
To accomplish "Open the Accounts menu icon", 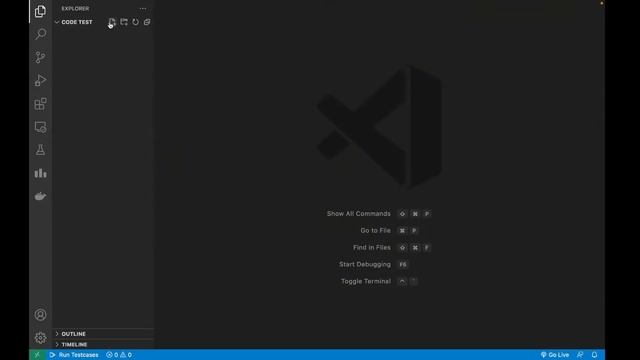I will [40, 315].
